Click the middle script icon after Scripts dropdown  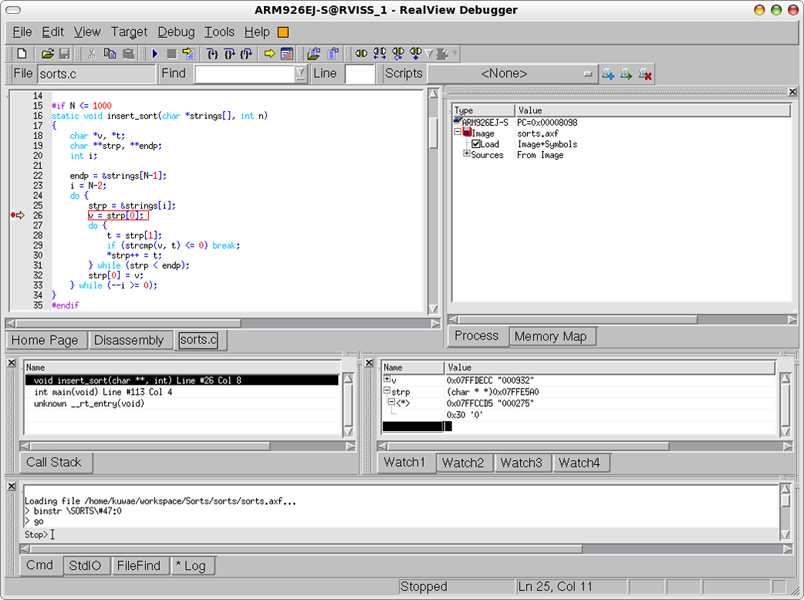pos(626,74)
